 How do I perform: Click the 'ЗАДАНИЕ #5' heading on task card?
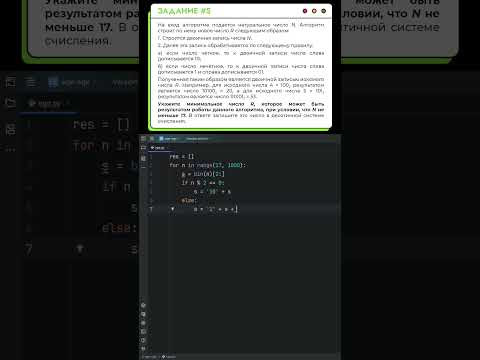point(184,11)
